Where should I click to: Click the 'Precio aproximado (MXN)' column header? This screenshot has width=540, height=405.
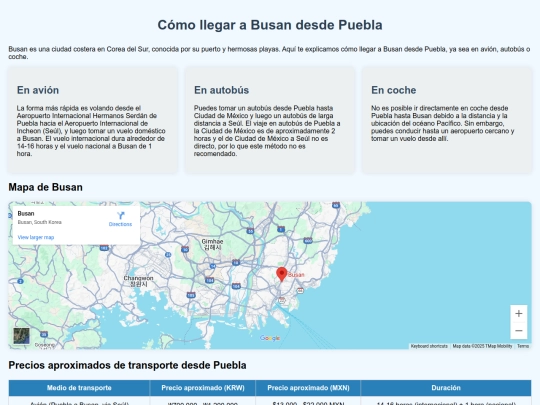coord(308,388)
